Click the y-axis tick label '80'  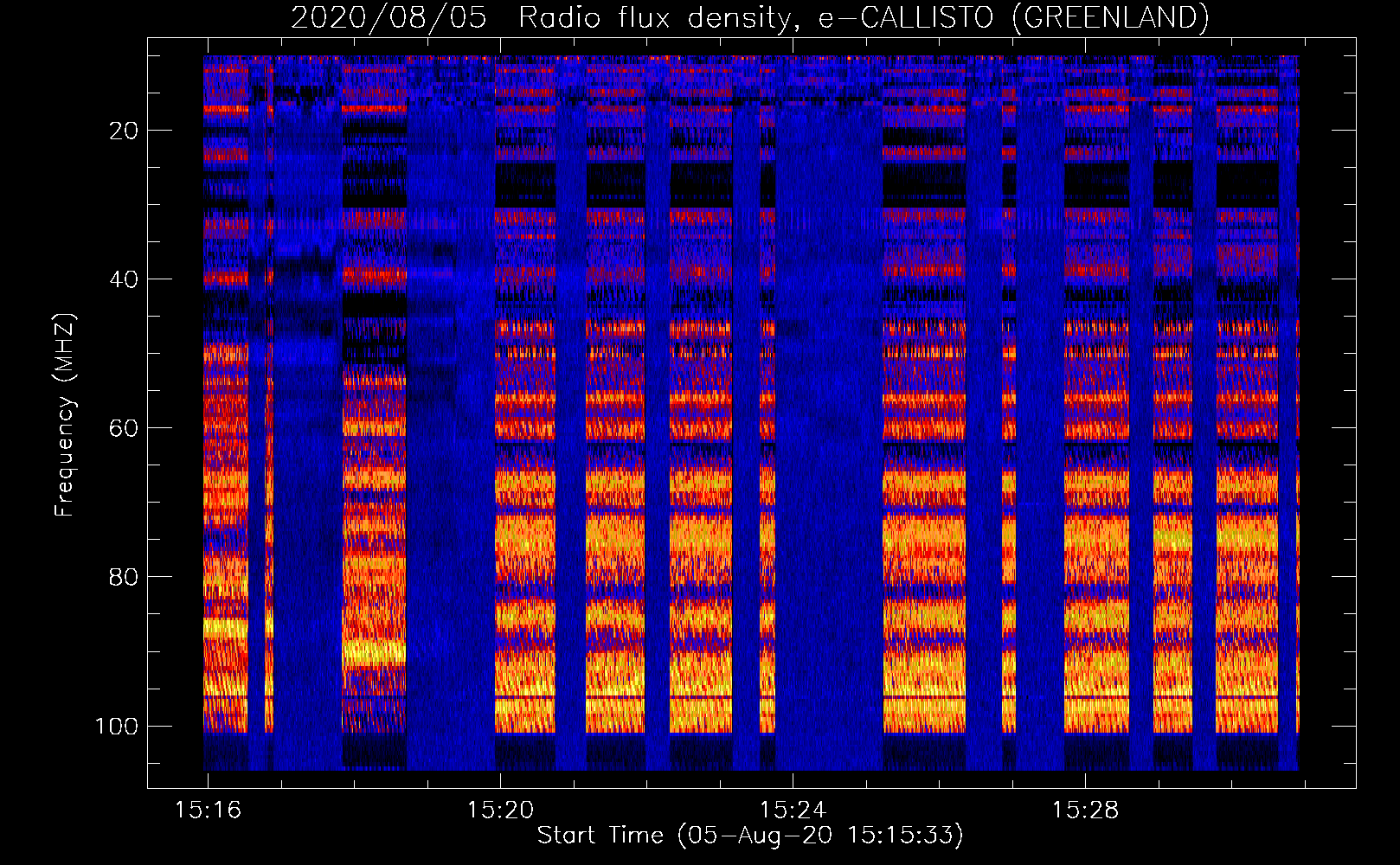click(124, 577)
